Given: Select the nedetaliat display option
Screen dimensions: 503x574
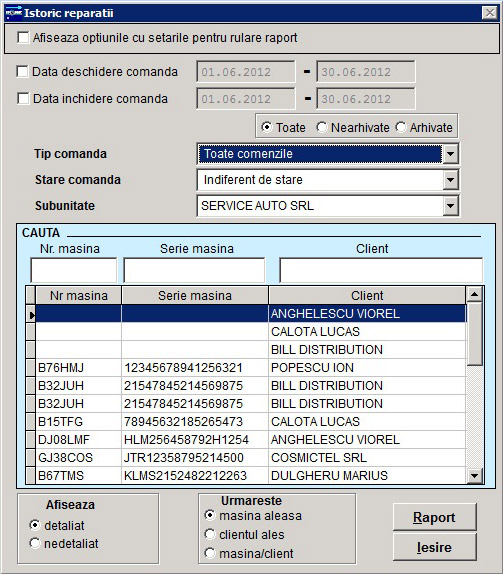Looking at the screenshot, I should click(x=35, y=543).
